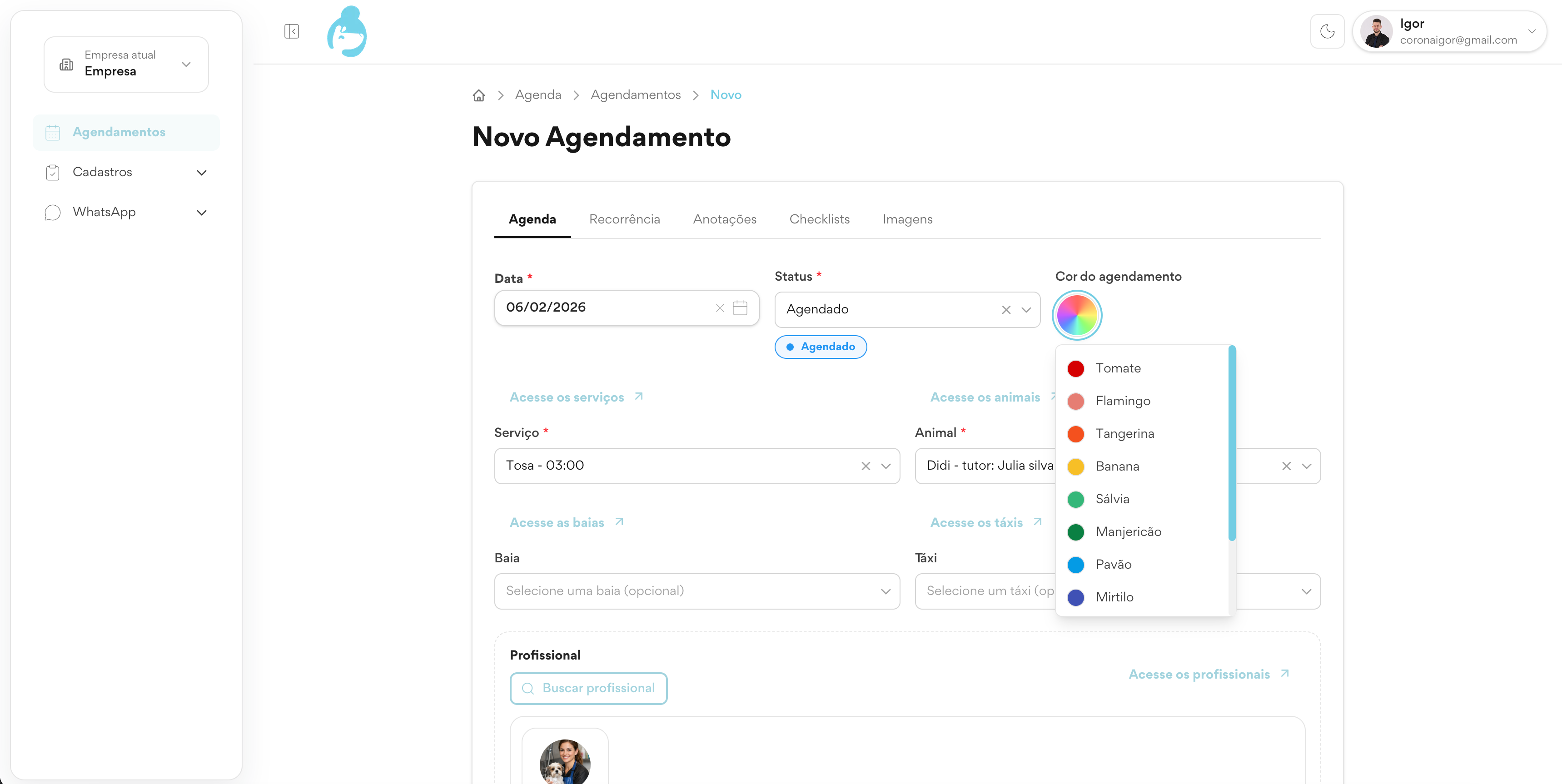Image resolution: width=1562 pixels, height=784 pixels.
Task: Open the Baia selection dropdown
Action: tap(696, 591)
